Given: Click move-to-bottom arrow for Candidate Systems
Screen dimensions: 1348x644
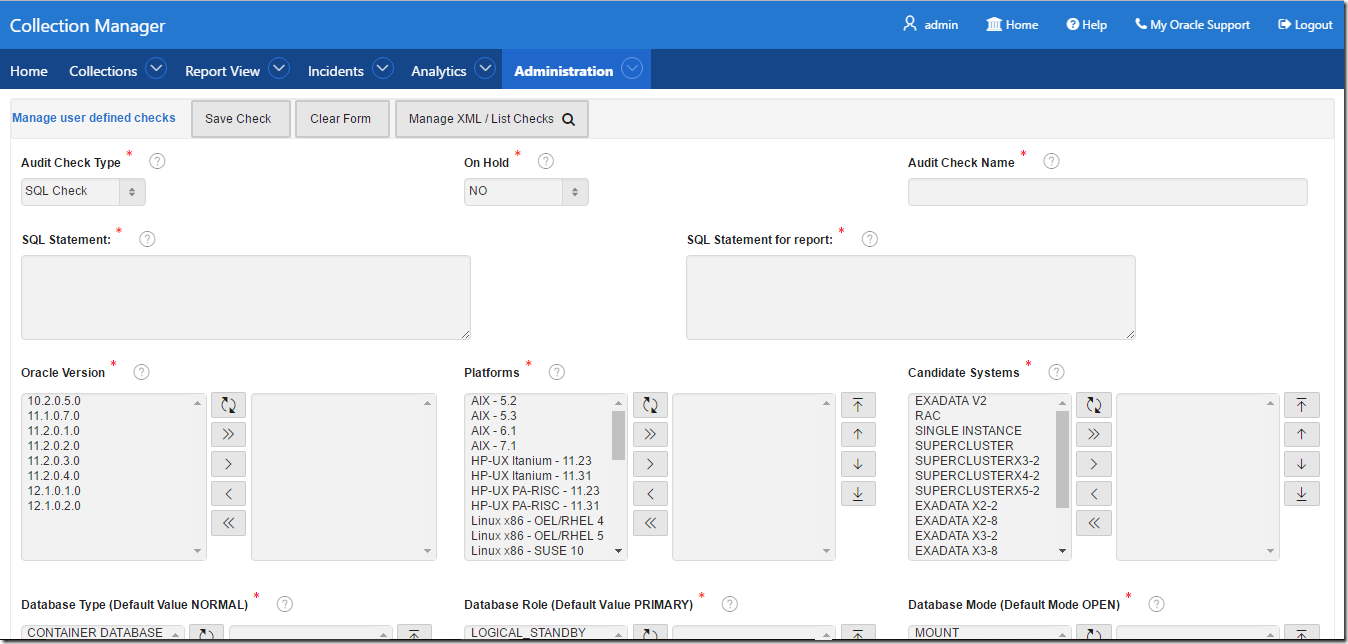Looking at the screenshot, I should [1301, 494].
